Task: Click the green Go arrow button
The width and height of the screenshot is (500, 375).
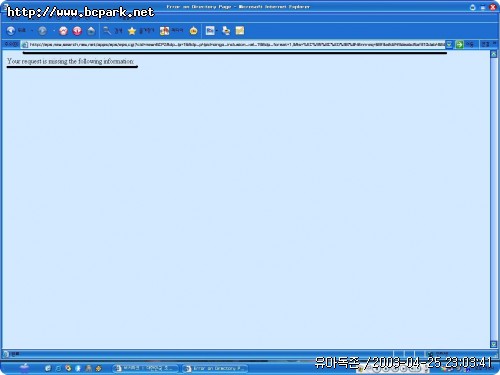Action: tap(459, 44)
